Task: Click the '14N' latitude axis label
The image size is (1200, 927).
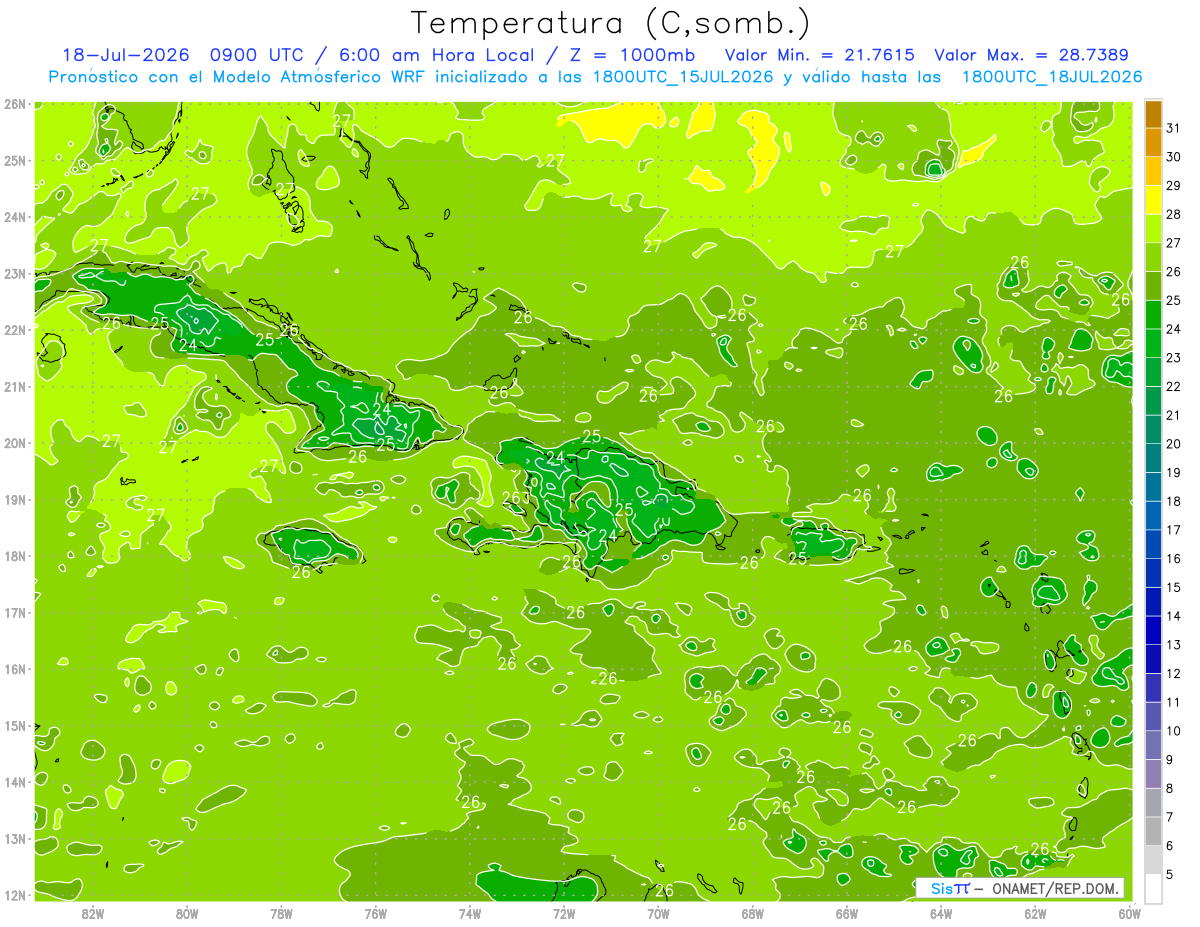Action: click(x=13, y=781)
